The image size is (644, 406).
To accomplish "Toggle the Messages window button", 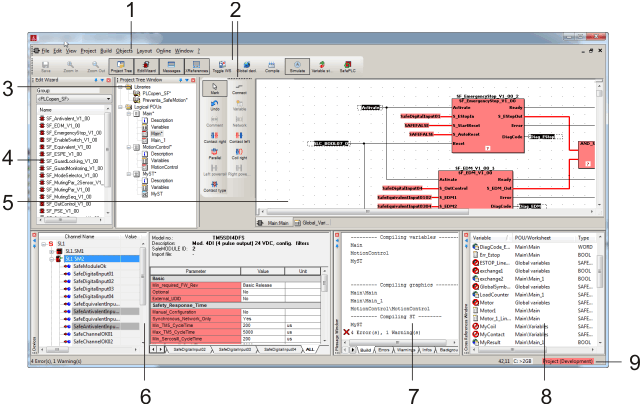I will [x=171, y=66].
